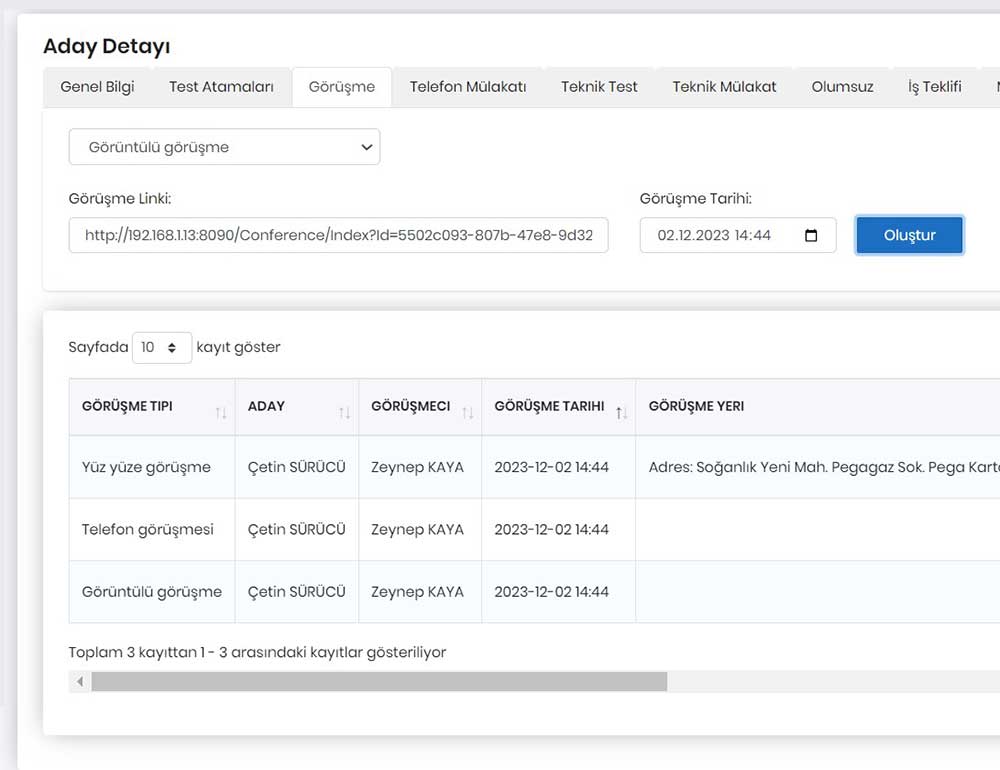Select the Görüntülü görüşme table cell

coord(152,591)
